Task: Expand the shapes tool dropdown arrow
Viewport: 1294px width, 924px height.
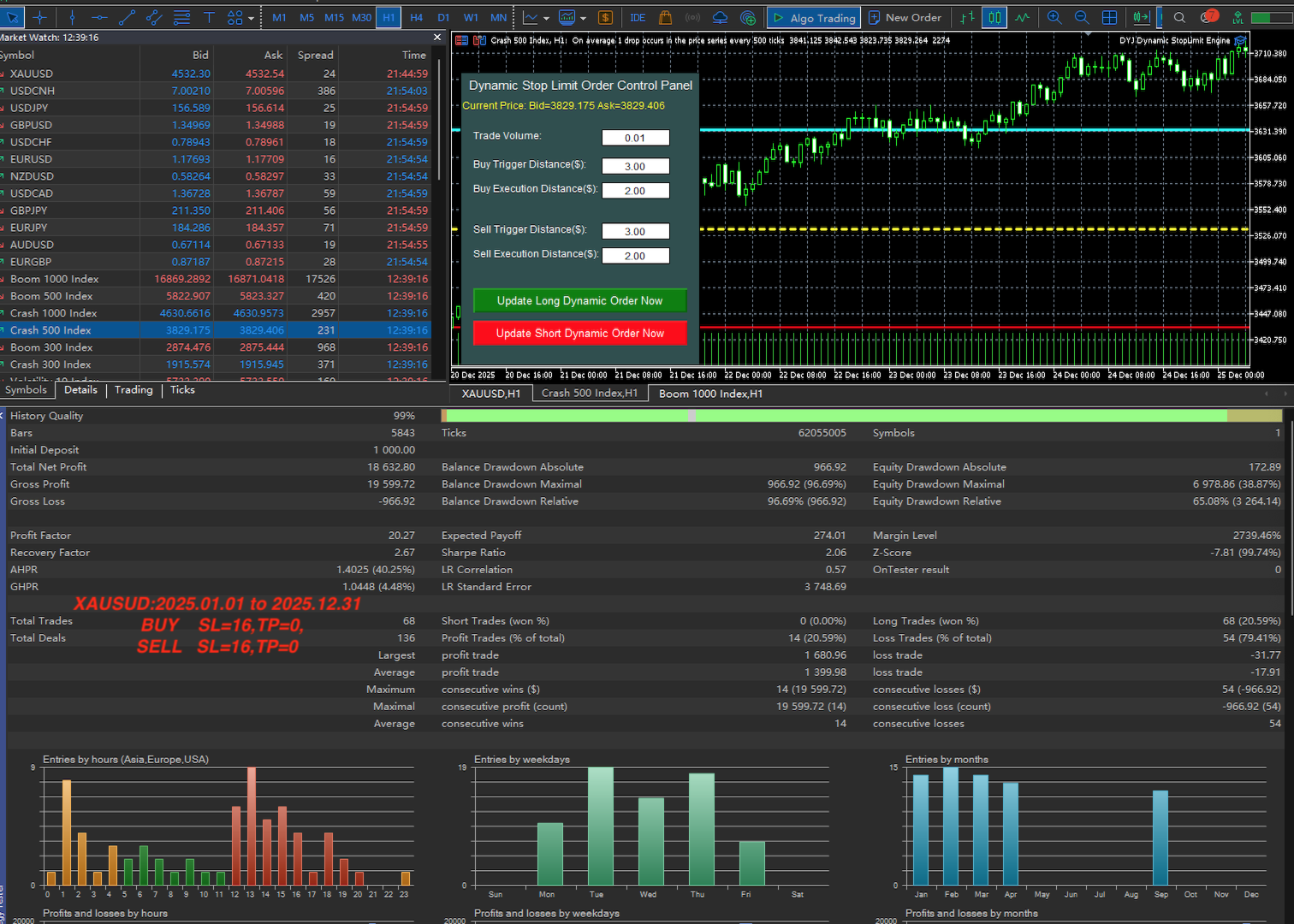Action: point(251,17)
